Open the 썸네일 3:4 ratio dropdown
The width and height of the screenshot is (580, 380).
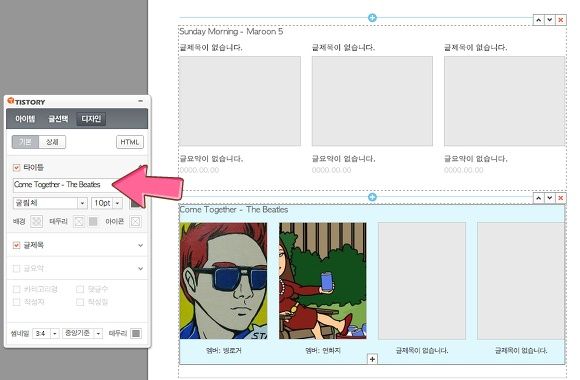tap(46, 334)
